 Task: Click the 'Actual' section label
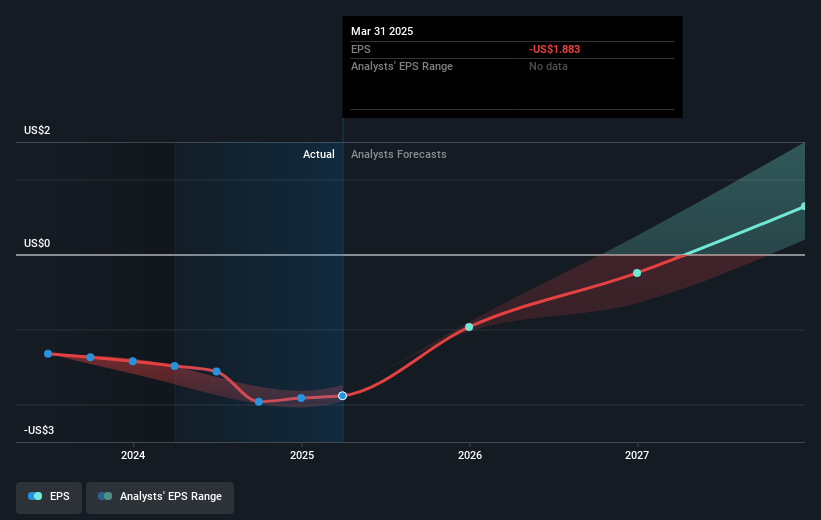(319, 154)
